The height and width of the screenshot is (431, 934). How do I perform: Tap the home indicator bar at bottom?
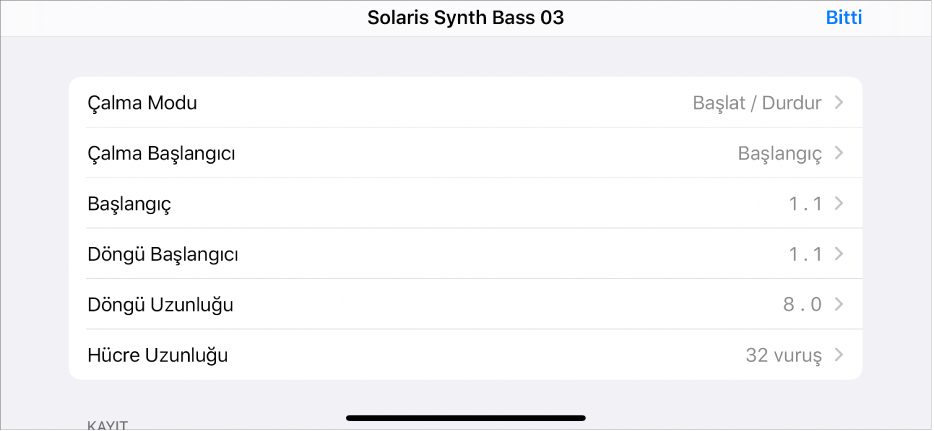tap(466, 417)
